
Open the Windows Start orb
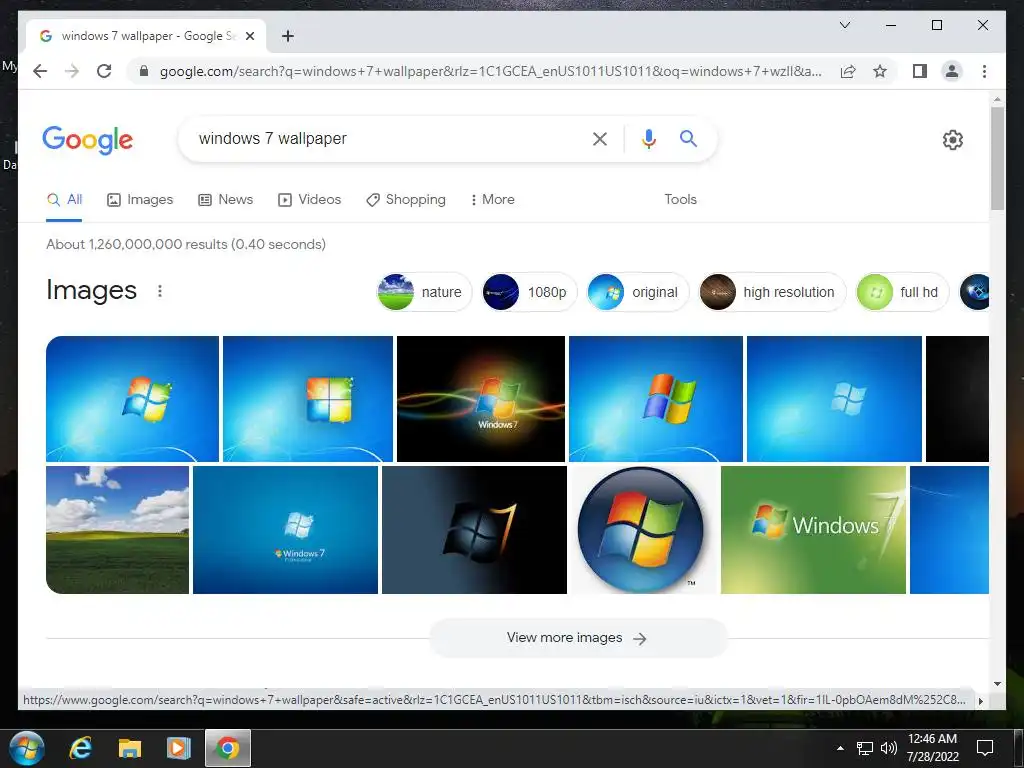pos(27,748)
